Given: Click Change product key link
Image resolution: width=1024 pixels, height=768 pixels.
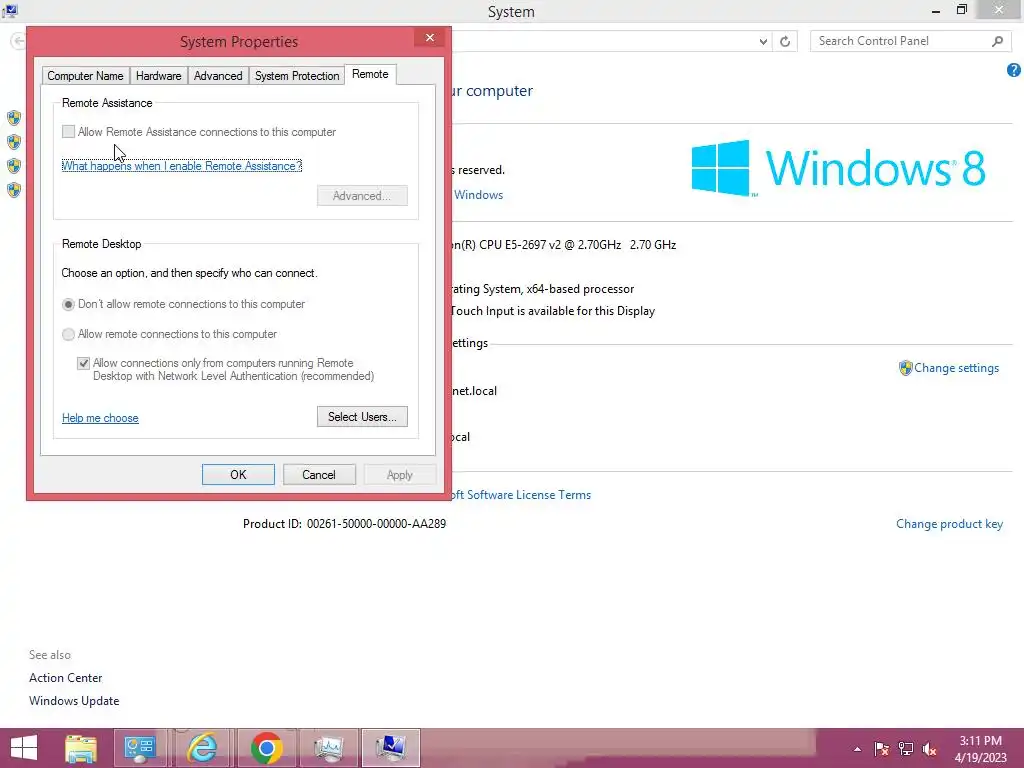Looking at the screenshot, I should (949, 524).
